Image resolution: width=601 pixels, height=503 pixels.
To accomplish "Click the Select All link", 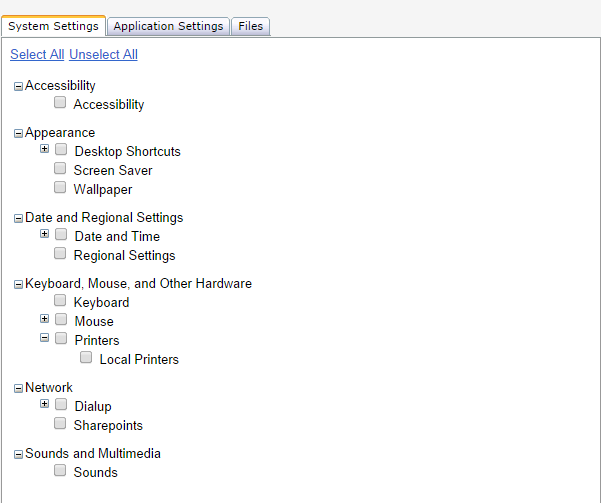I will point(37,54).
